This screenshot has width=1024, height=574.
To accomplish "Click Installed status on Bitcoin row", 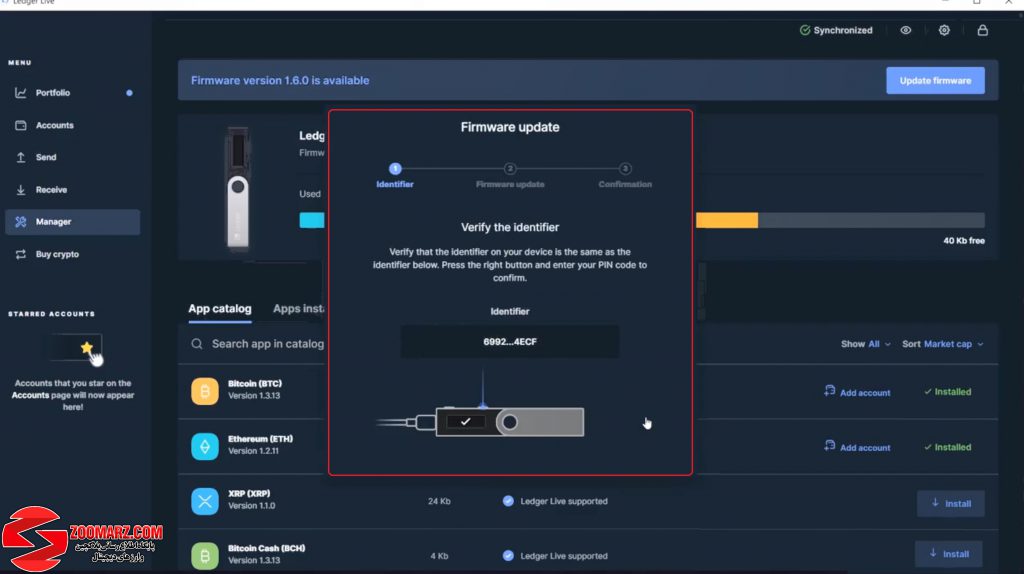I will (x=948, y=392).
